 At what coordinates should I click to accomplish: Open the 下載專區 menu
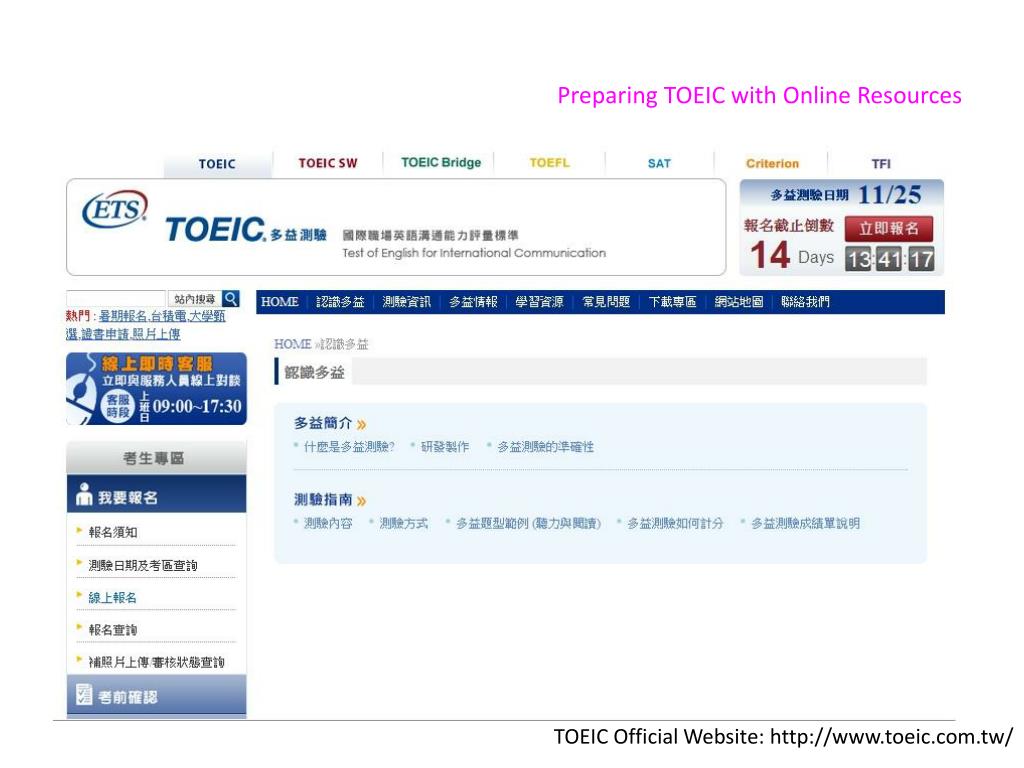coord(672,302)
